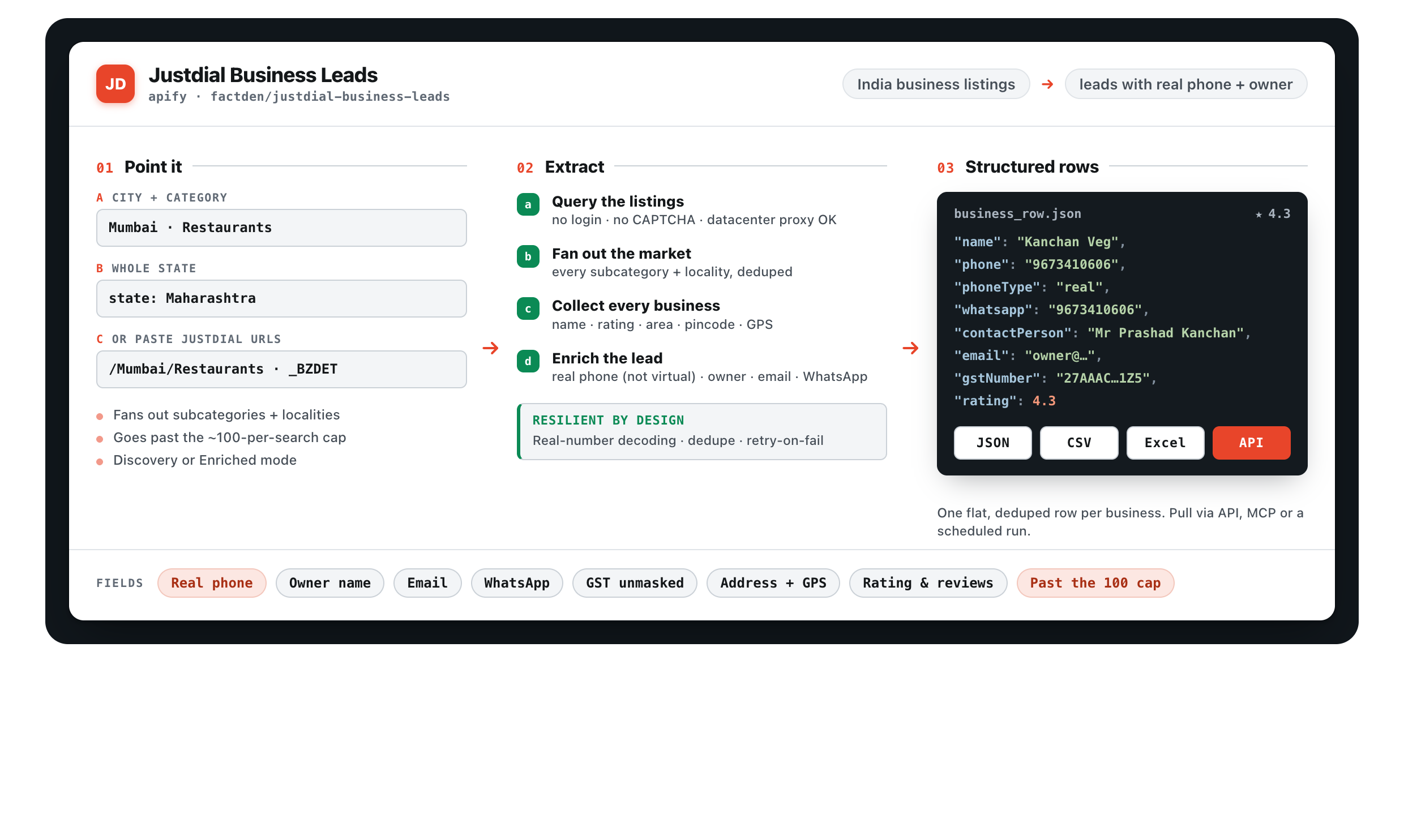The width and height of the screenshot is (1404, 840).
Task: Click the green 'b' step badge
Action: 528,256
